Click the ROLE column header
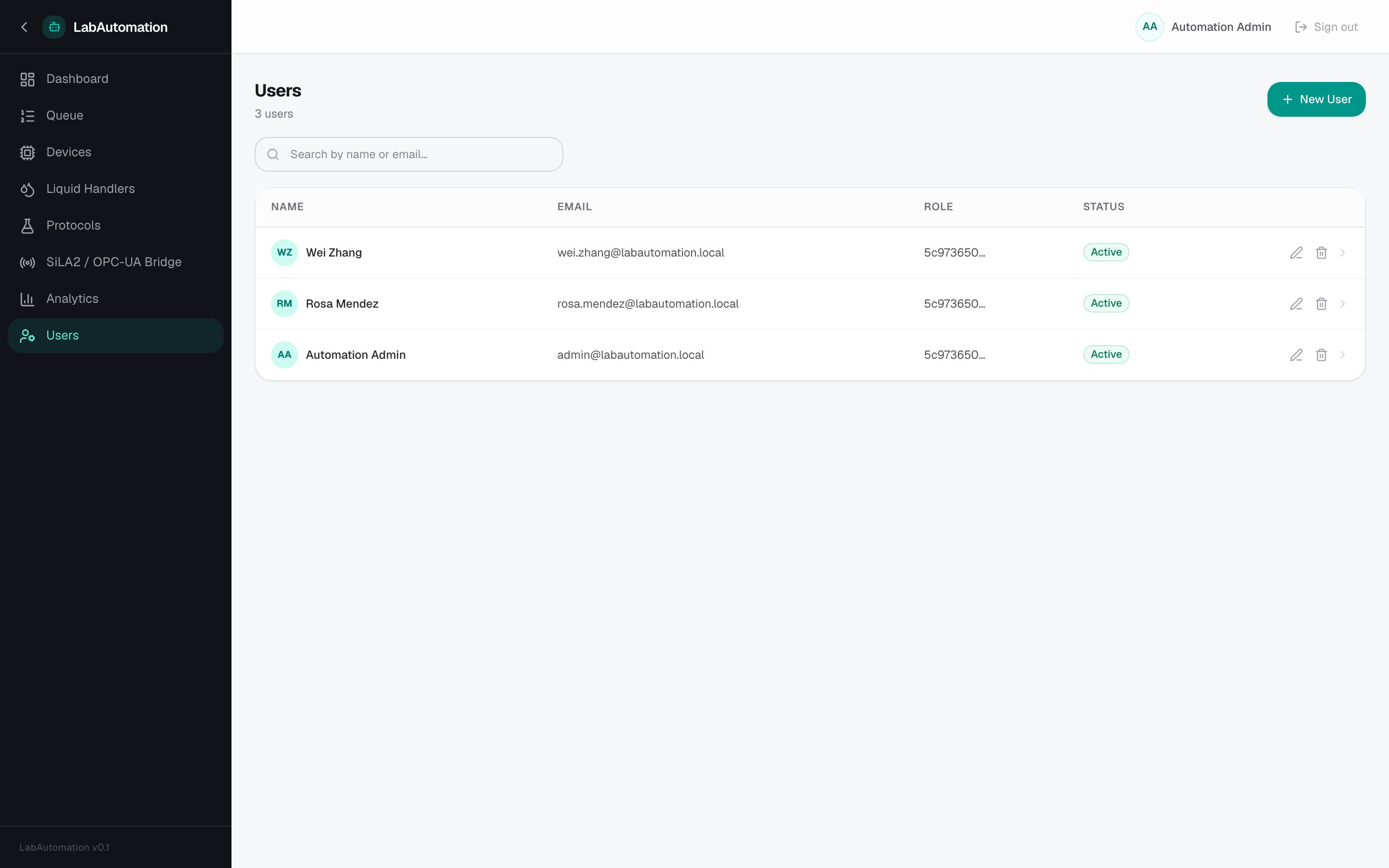Screen dimensions: 1389x868 click(938, 207)
